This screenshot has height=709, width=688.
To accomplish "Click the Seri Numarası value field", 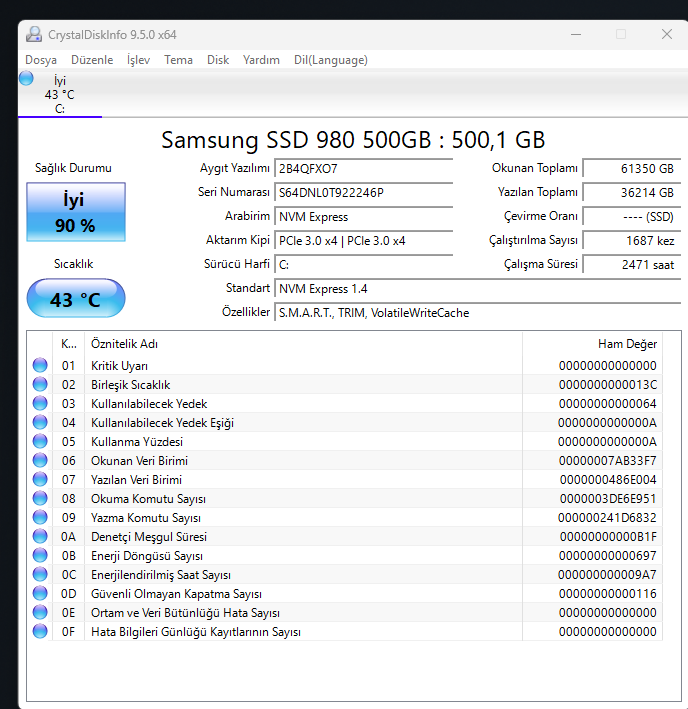I will point(363,192).
